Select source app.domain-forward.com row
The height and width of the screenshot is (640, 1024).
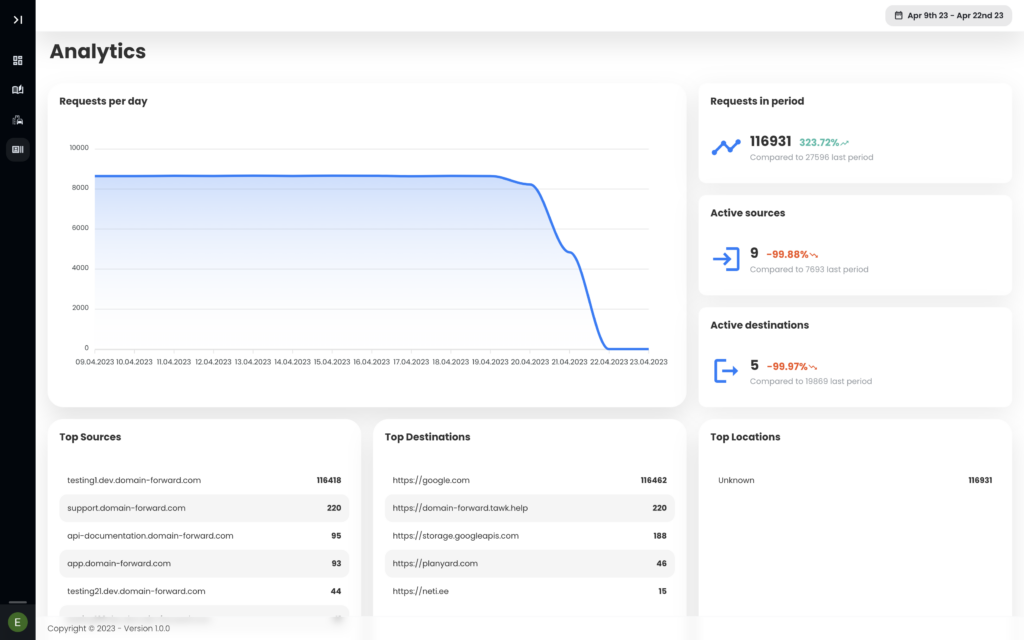pos(204,564)
